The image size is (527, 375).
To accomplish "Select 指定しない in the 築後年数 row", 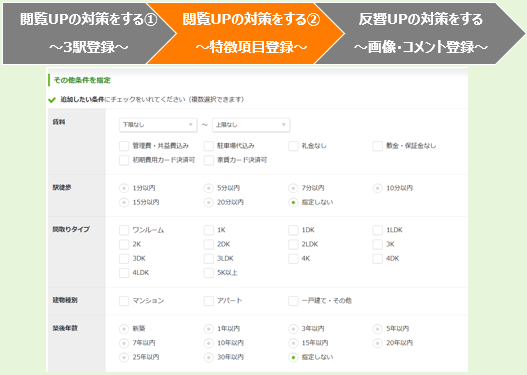I will click(x=293, y=357).
